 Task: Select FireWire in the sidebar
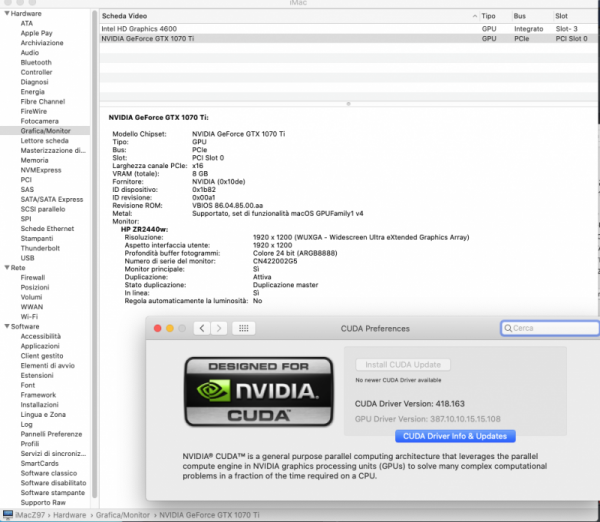pyautogui.click(x=34, y=111)
